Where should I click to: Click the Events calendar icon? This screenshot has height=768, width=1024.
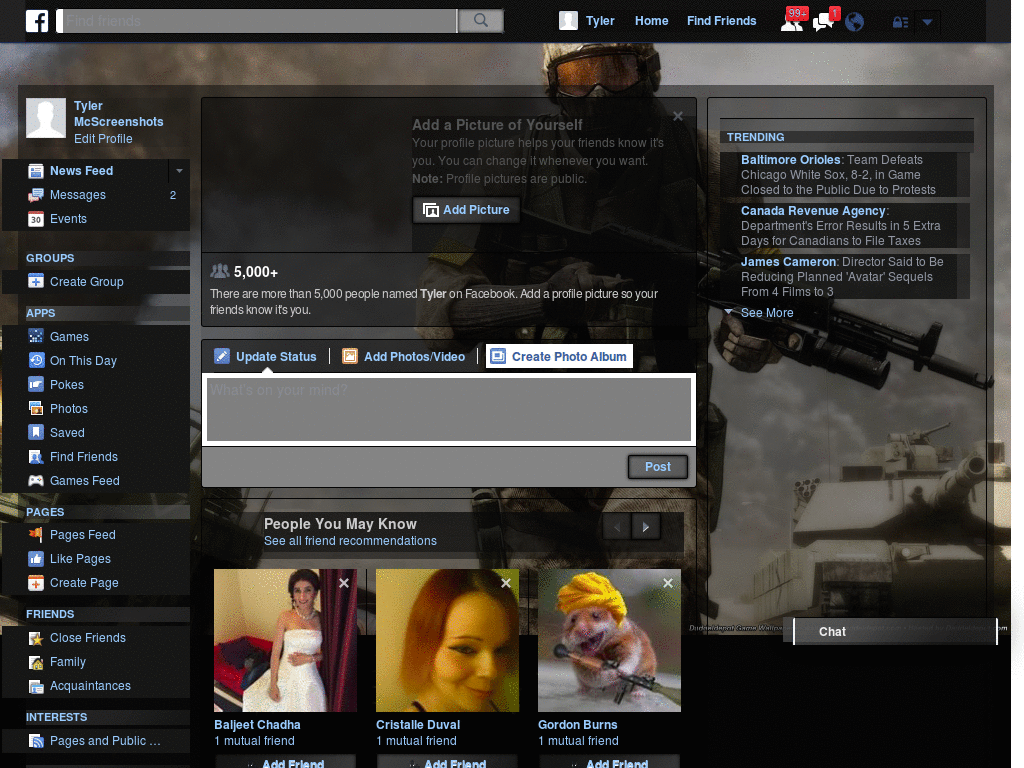pos(36,219)
